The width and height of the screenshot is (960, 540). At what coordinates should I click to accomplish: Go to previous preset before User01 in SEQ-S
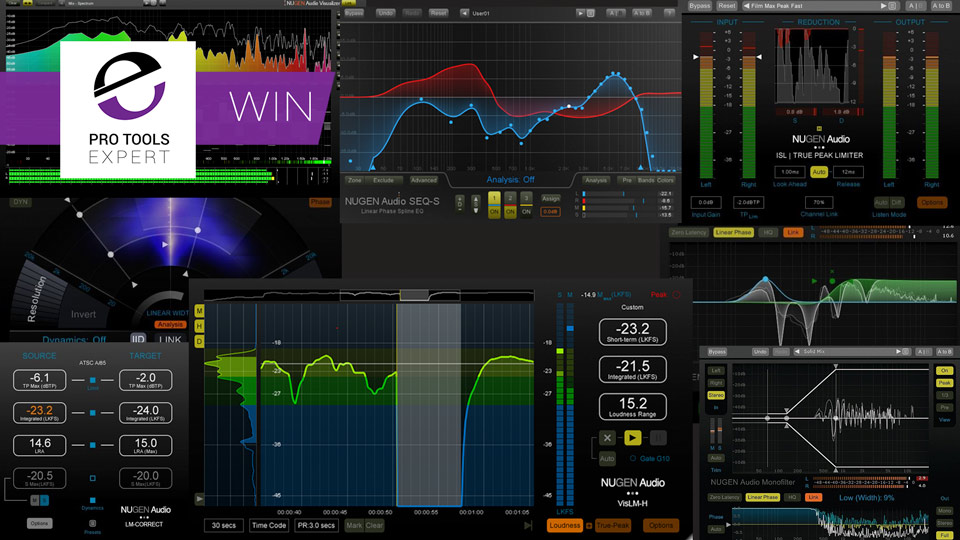tap(465, 13)
